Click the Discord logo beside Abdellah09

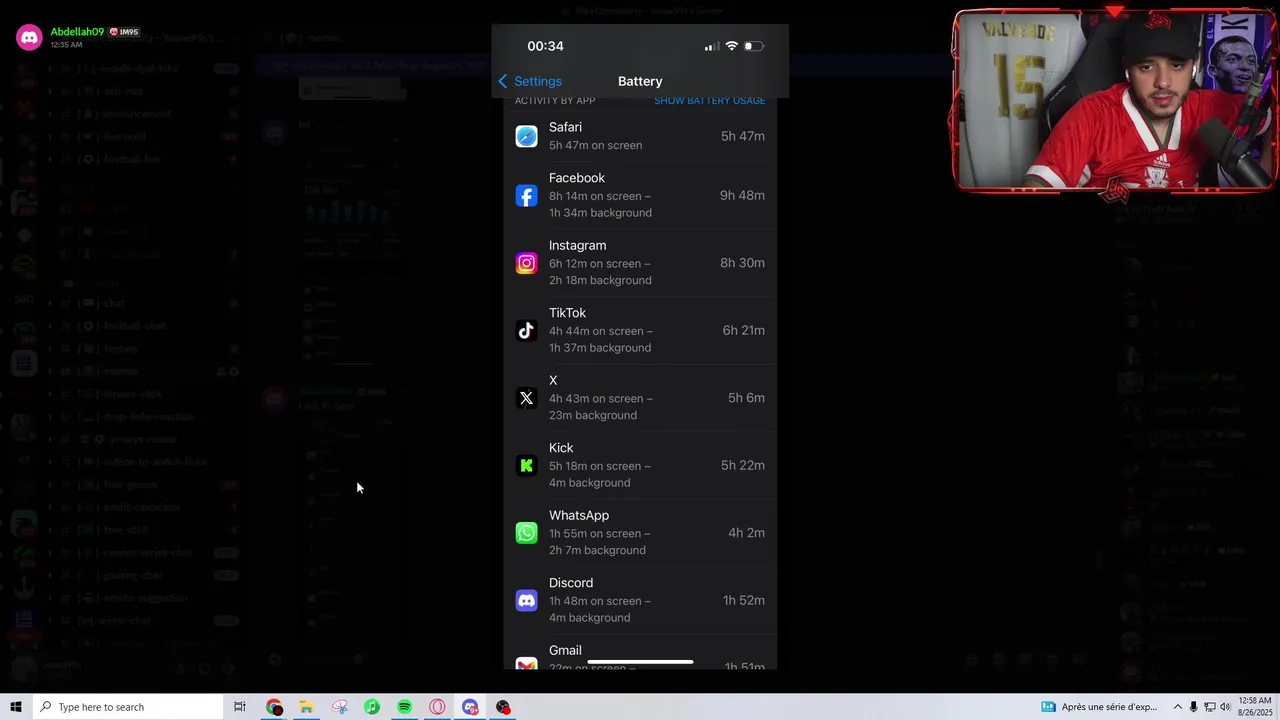pos(29,38)
